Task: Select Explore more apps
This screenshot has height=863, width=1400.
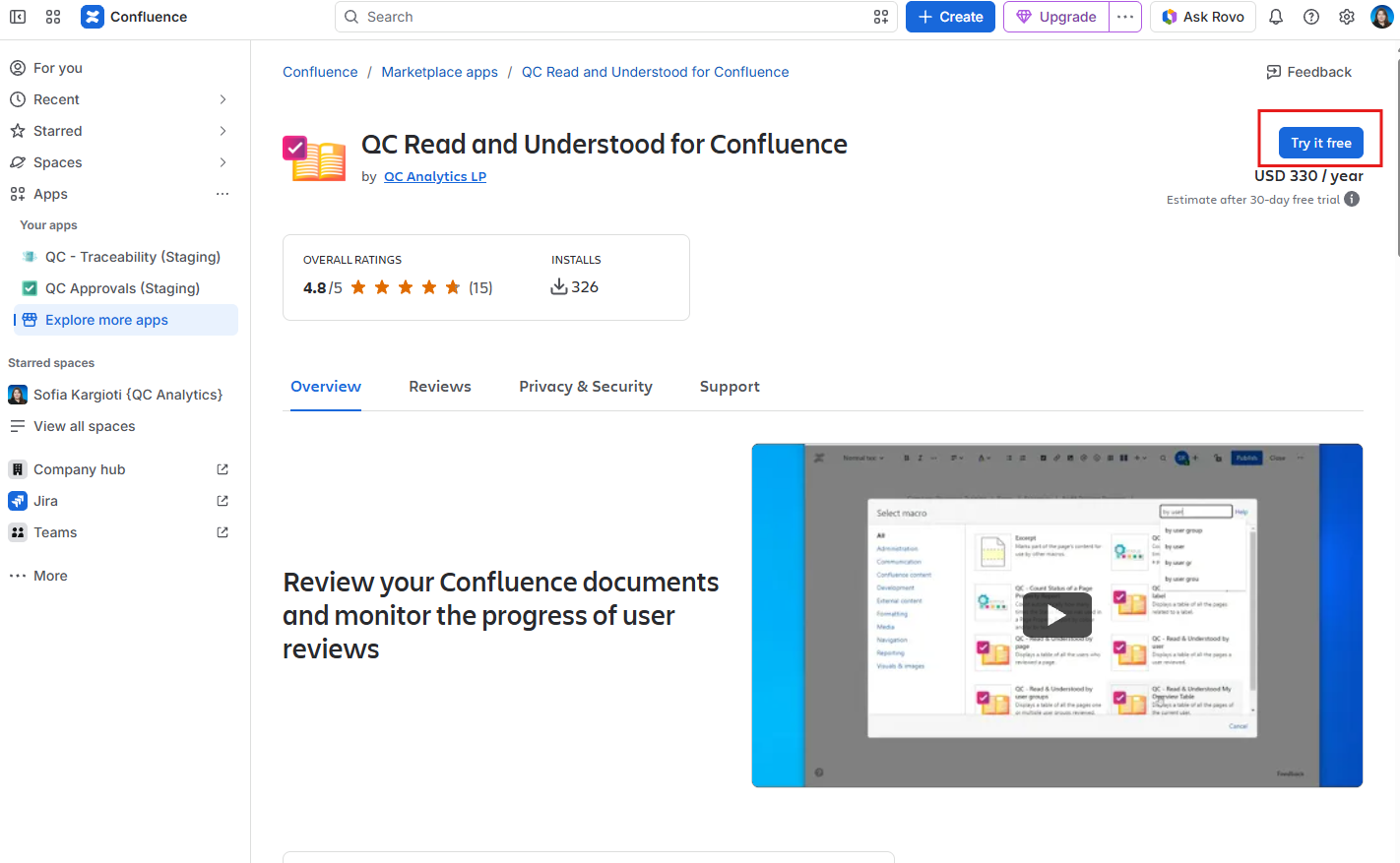Action: click(x=126, y=320)
